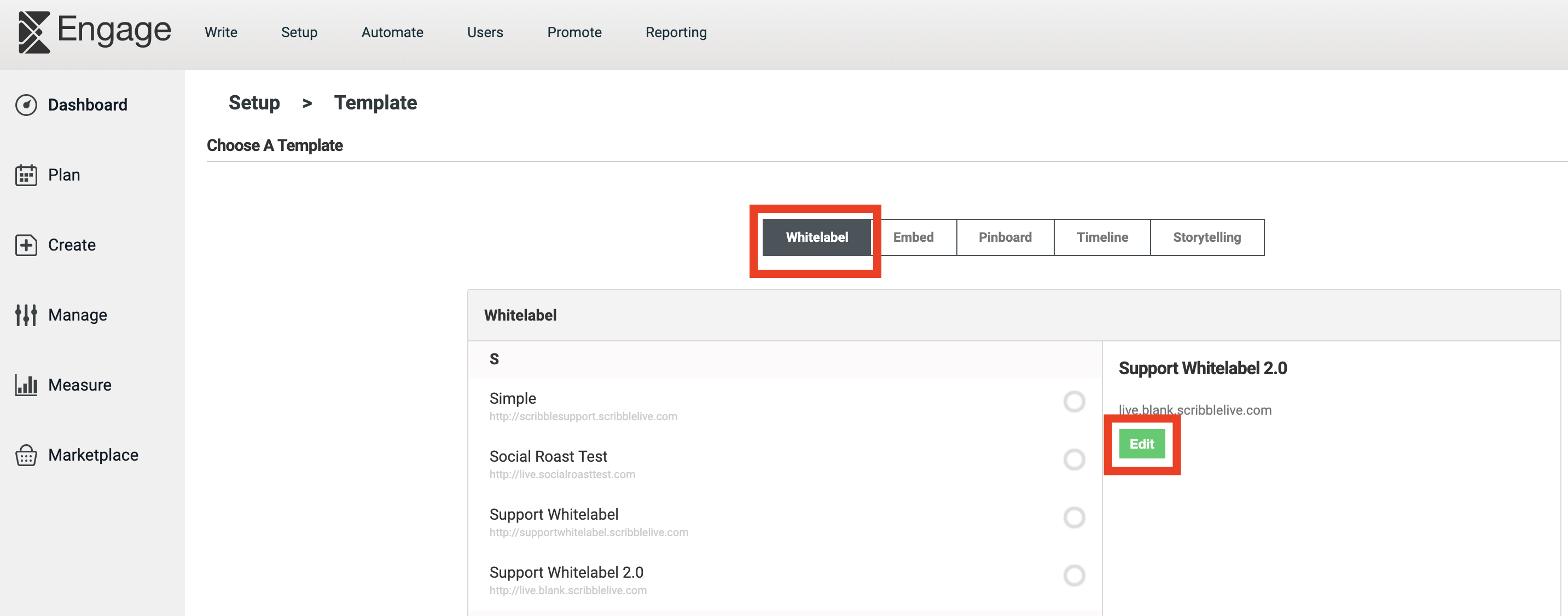This screenshot has height=616, width=1568.
Task: Switch to the Embed tab
Action: click(x=913, y=237)
